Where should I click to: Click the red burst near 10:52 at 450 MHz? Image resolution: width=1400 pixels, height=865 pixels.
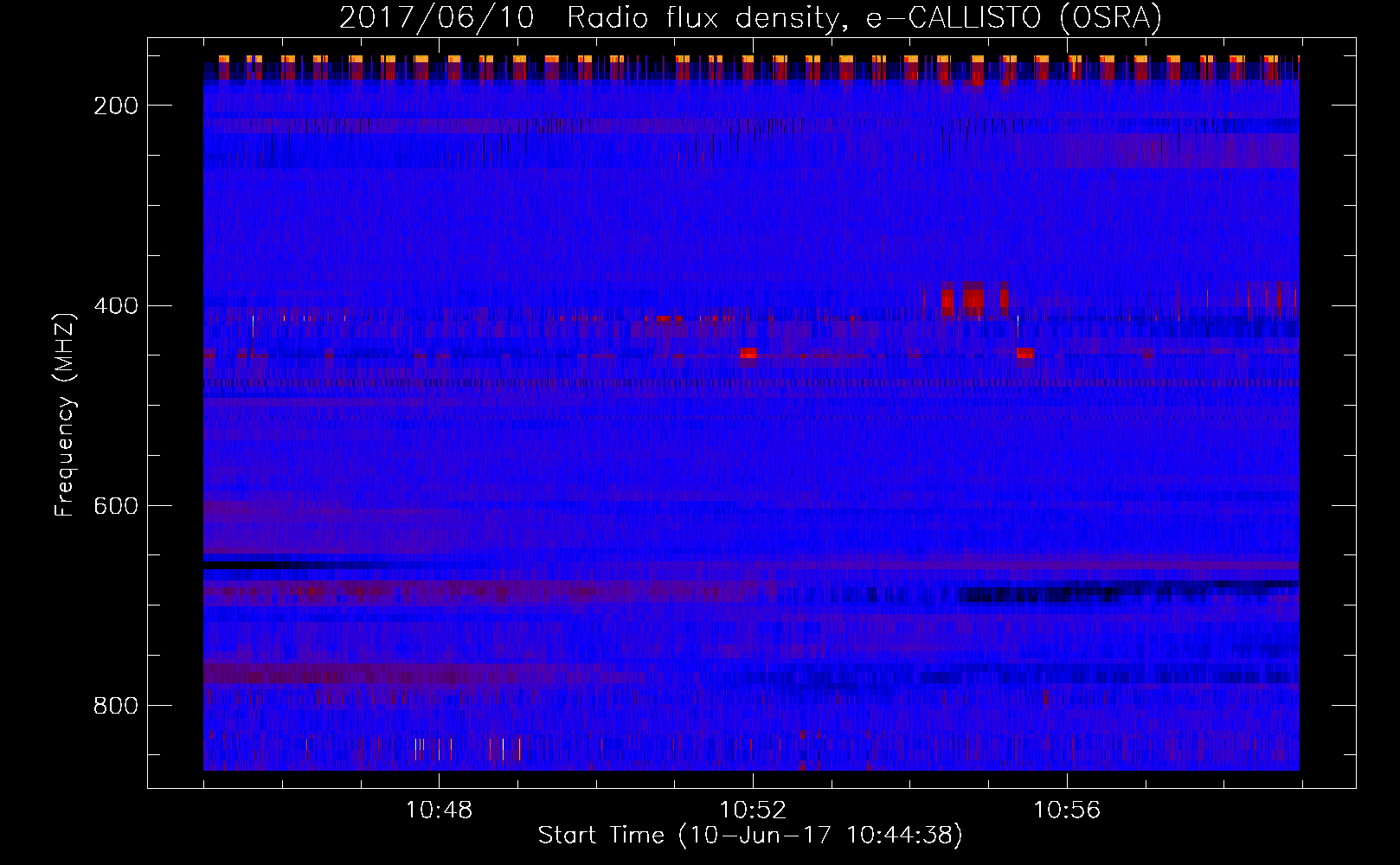[748, 353]
